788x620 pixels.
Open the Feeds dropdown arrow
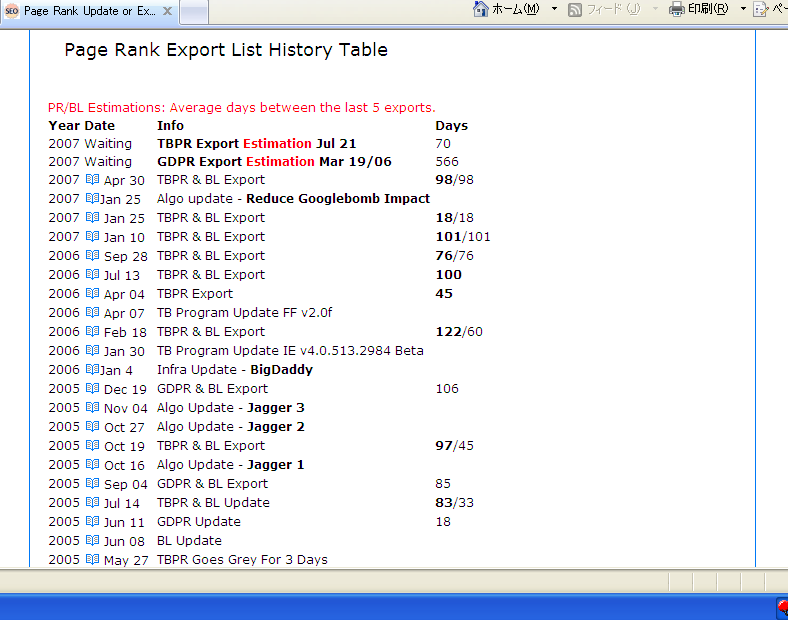pos(655,9)
